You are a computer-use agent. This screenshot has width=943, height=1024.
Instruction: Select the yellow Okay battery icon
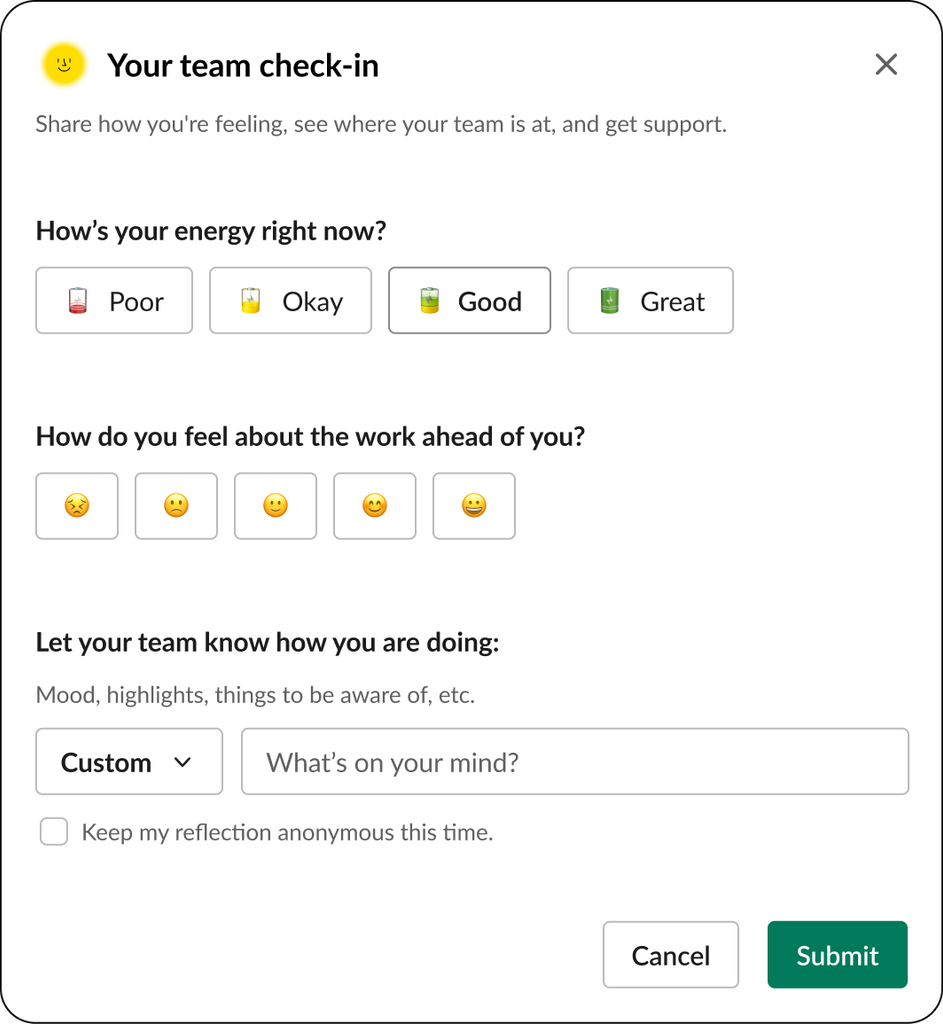tap(251, 301)
